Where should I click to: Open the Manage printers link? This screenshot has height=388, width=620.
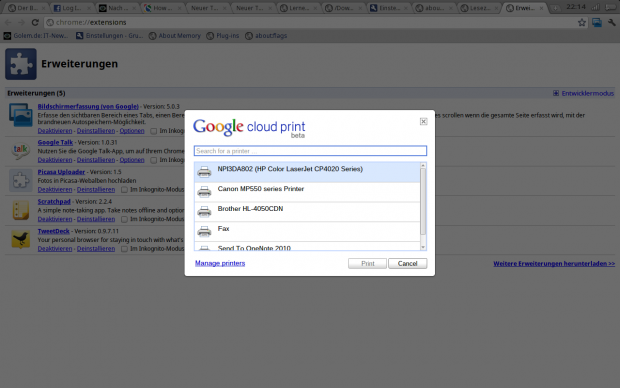click(220, 263)
